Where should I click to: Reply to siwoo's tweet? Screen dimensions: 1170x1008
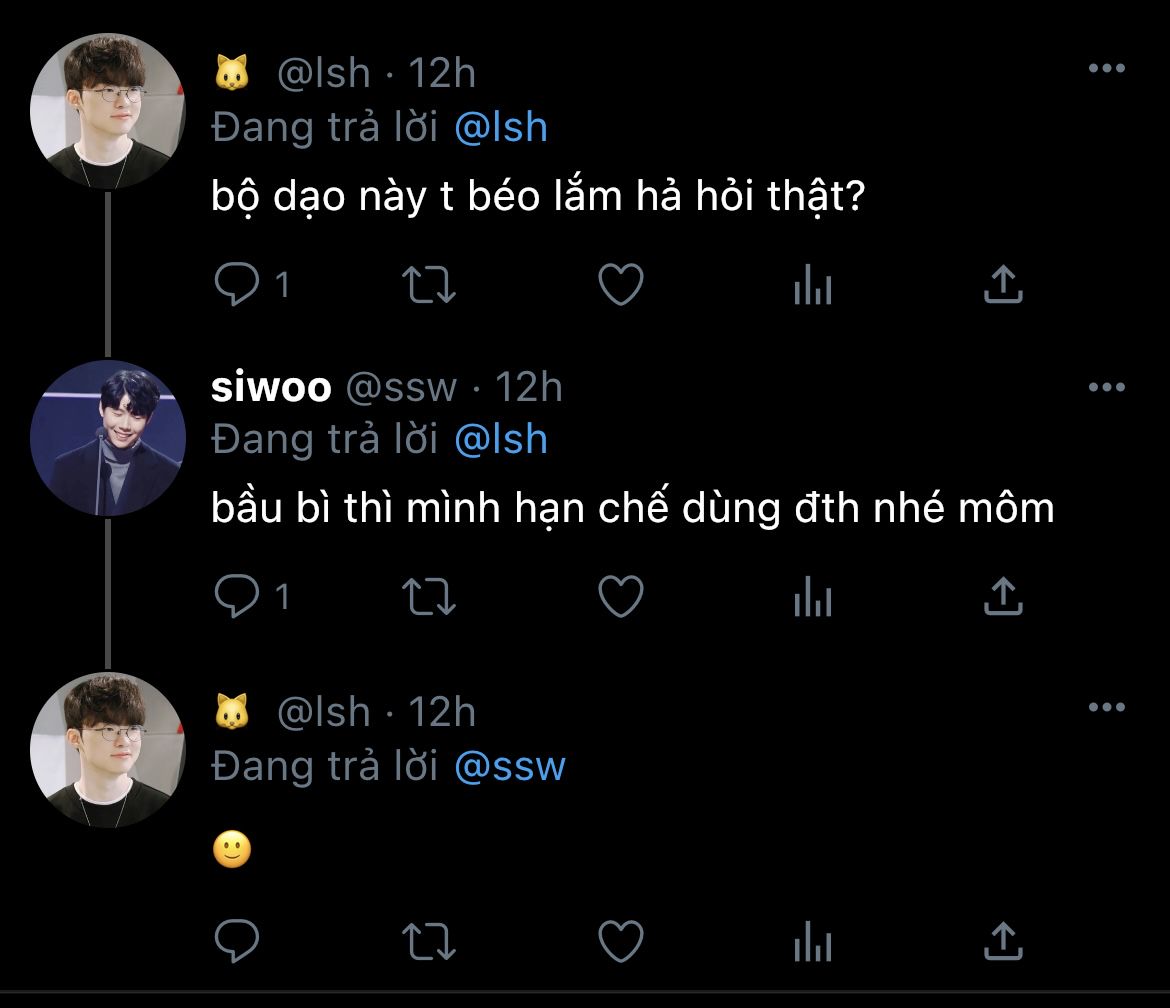237,597
